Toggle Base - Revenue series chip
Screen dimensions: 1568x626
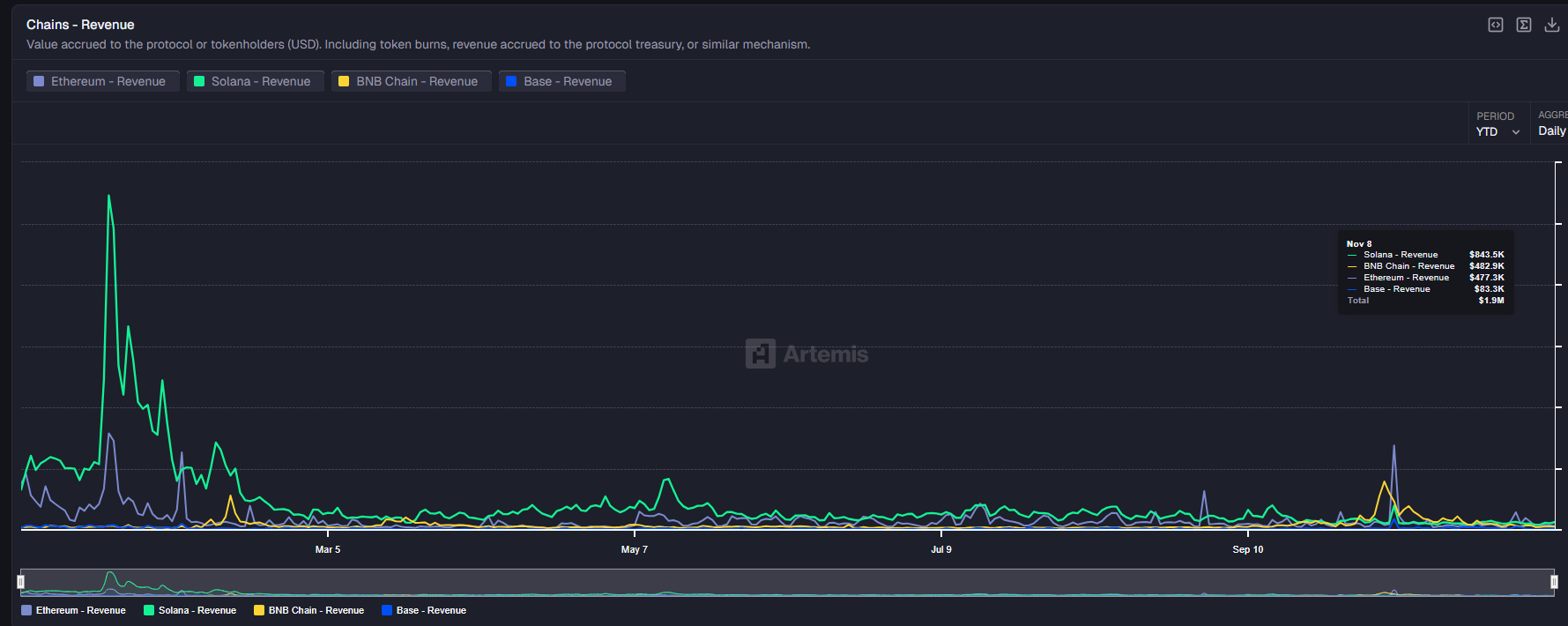pyautogui.click(x=561, y=81)
